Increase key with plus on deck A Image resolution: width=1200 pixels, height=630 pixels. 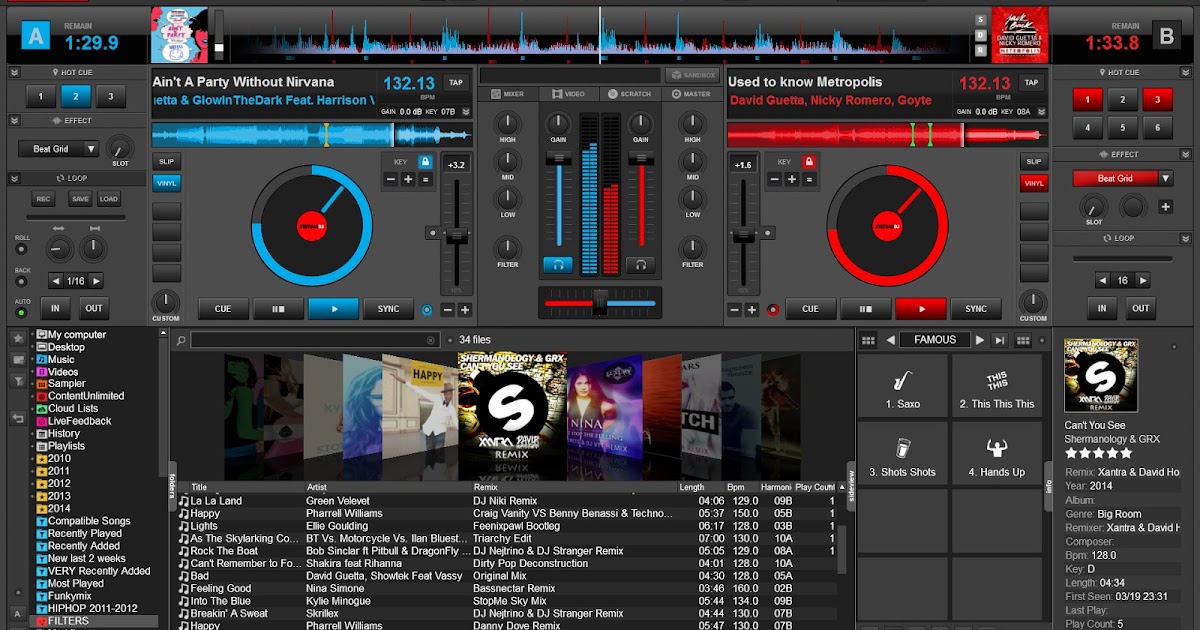point(408,179)
